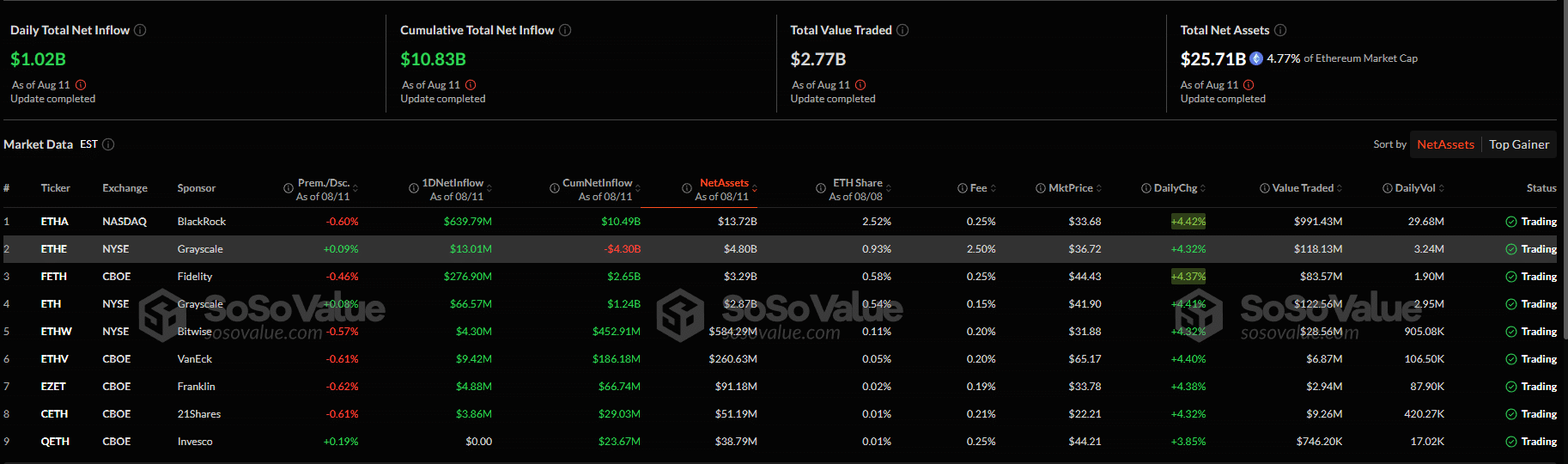Screen dimensions: 1568x464
Task: Open ETHE ticker link
Action: coord(54,249)
